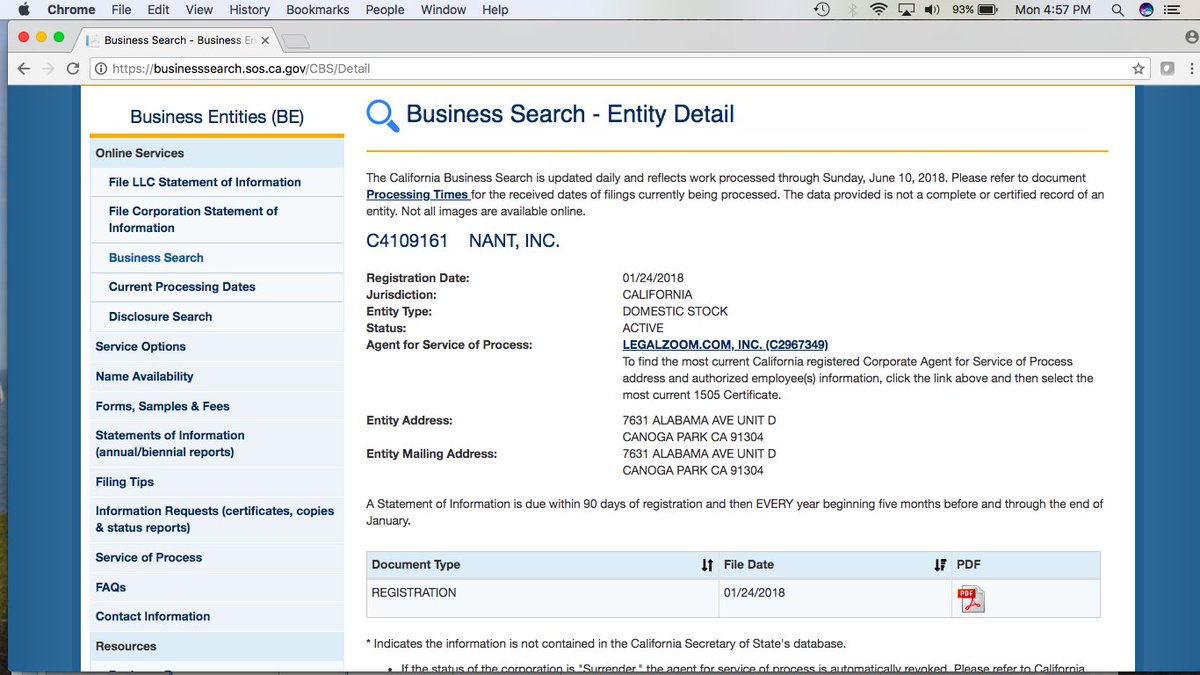Sort table by File Date arrows
Viewport: 1200px width, 675px height.
(x=940, y=565)
